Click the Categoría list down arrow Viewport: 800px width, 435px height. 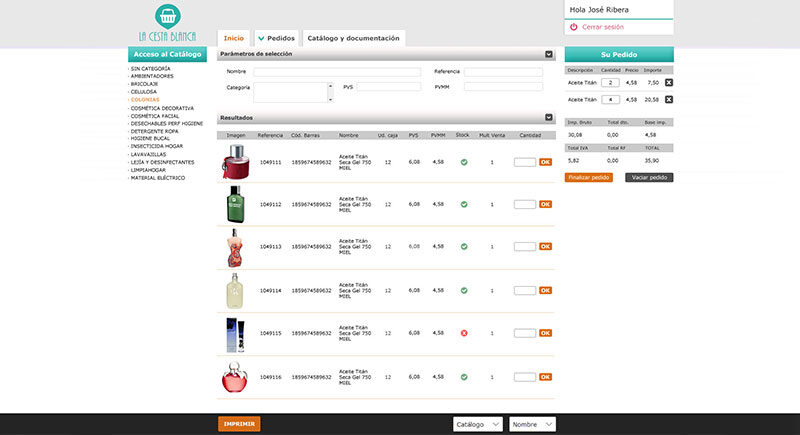[330, 99]
